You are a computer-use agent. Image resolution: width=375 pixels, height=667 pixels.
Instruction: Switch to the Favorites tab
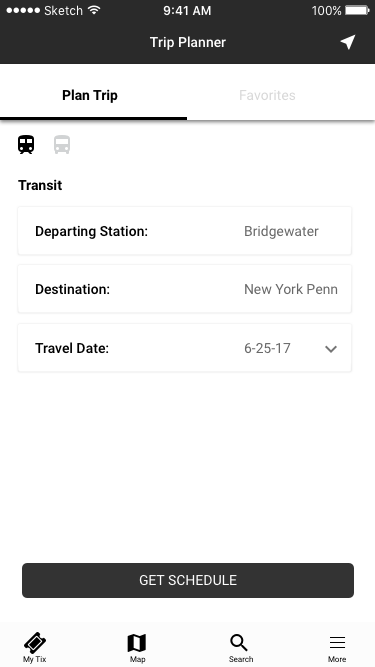(x=267, y=95)
